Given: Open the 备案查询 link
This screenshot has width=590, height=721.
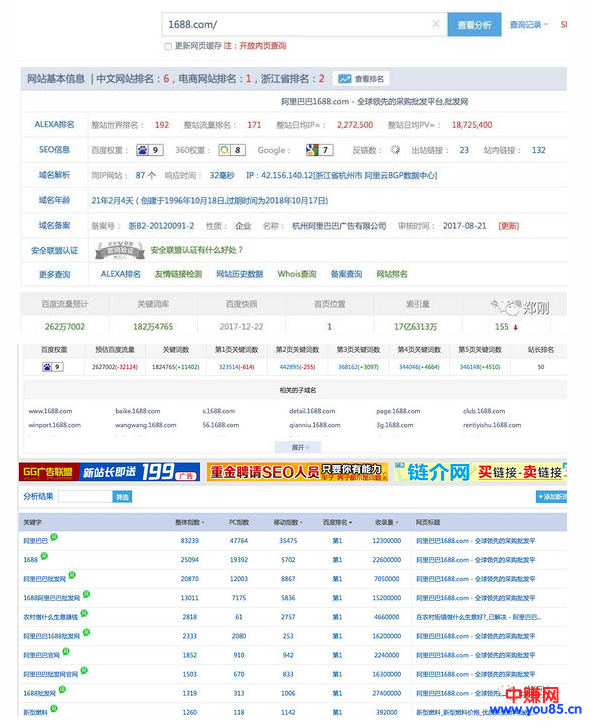Looking at the screenshot, I should point(346,274).
